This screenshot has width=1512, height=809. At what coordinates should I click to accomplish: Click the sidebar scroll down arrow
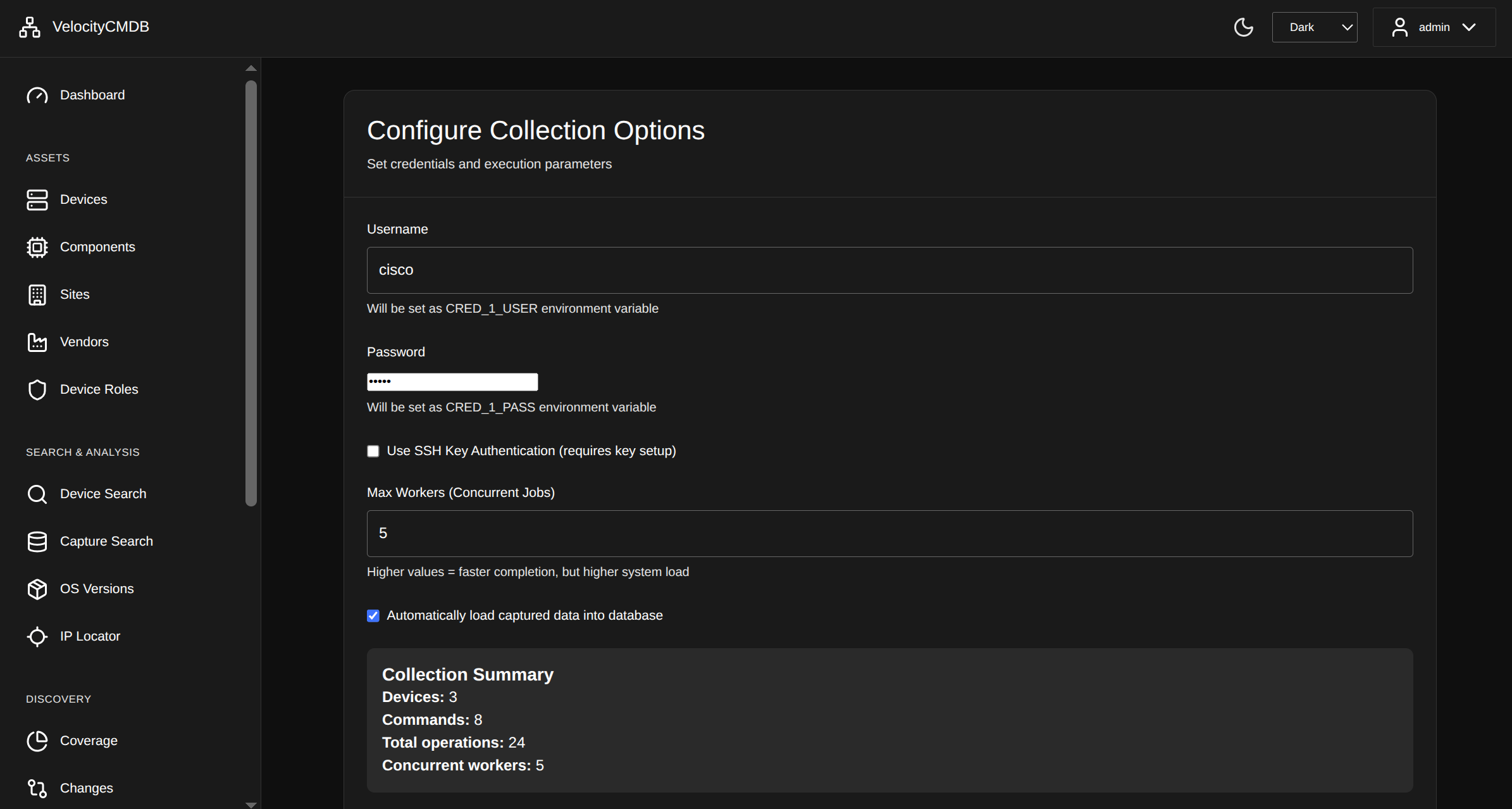(251, 805)
